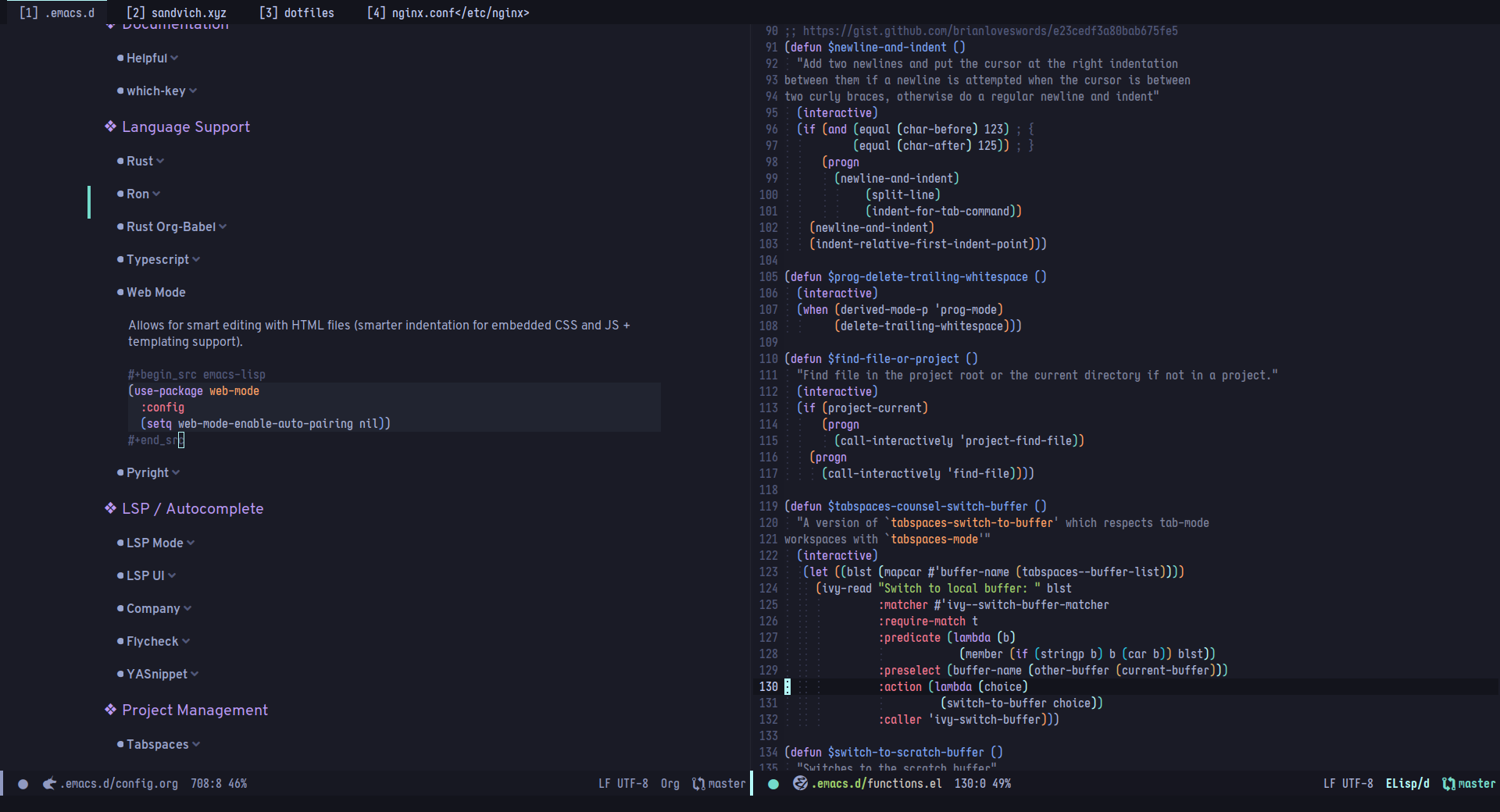Expand the LSP Mode heading chevron

tap(191, 543)
